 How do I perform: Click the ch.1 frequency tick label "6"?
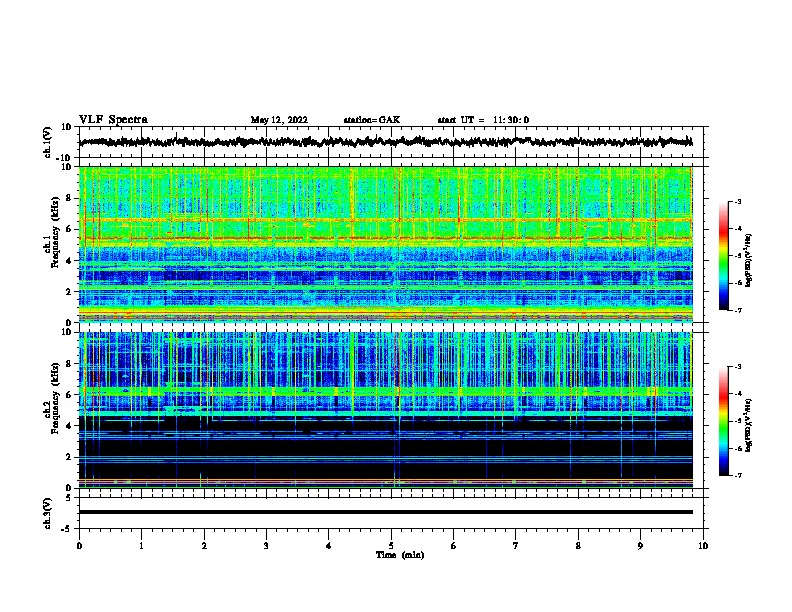(x=69, y=229)
